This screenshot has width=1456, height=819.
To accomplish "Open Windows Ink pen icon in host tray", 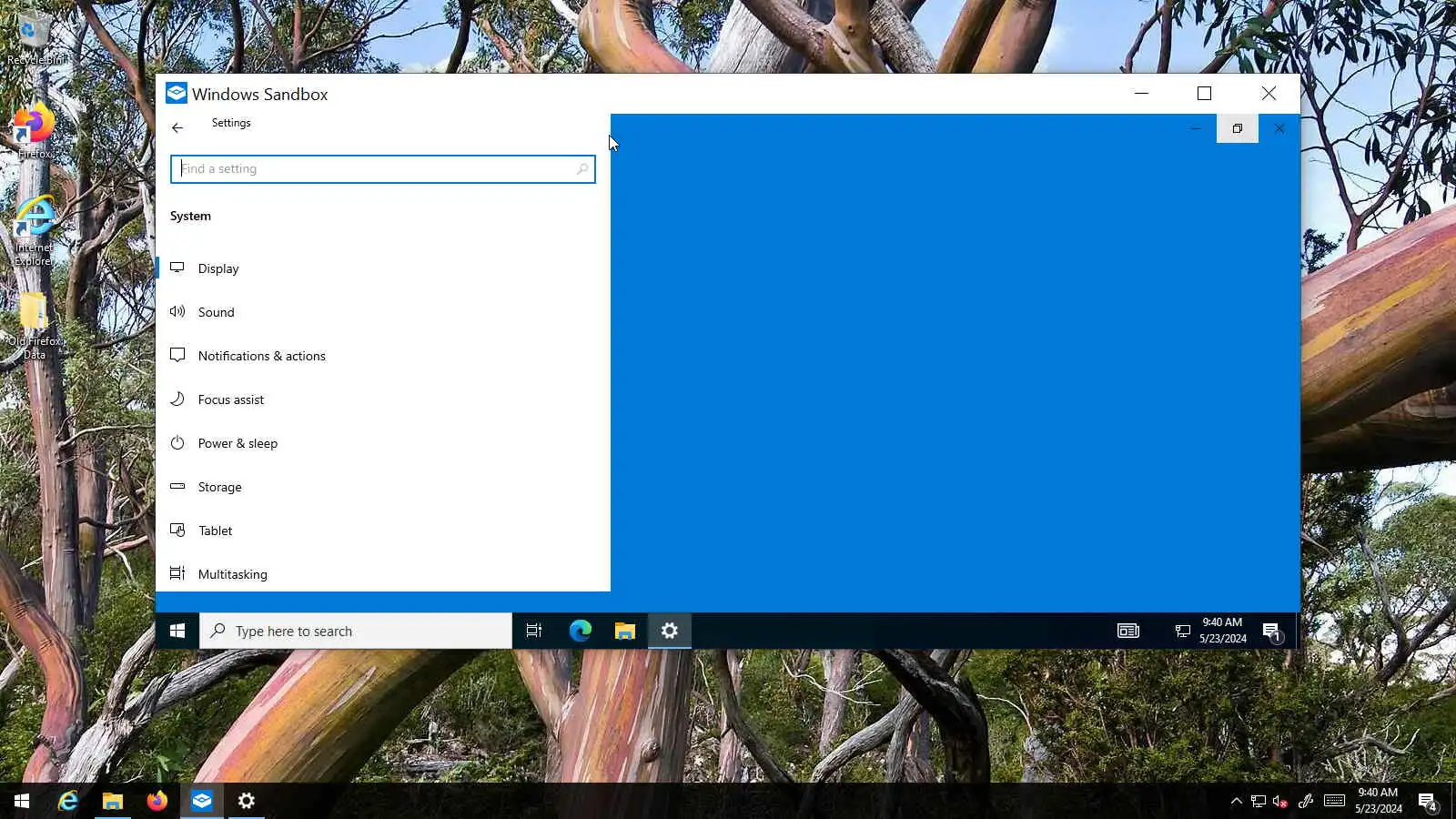I will pos(1306,801).
